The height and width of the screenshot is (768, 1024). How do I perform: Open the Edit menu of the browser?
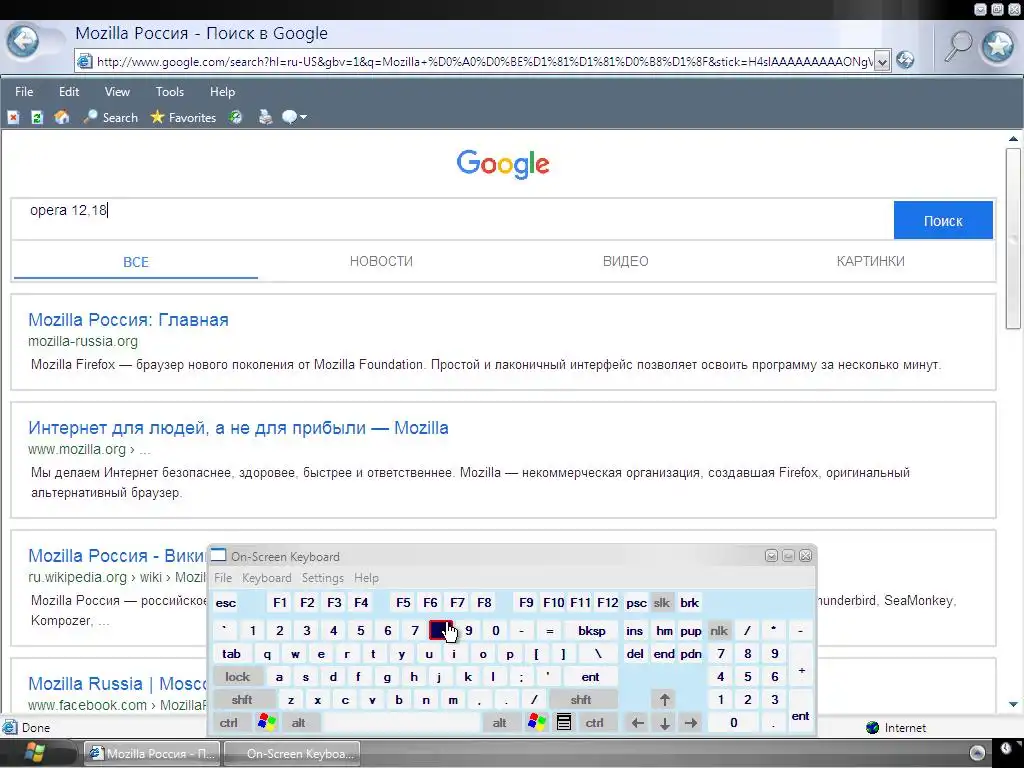click(69, 92)
